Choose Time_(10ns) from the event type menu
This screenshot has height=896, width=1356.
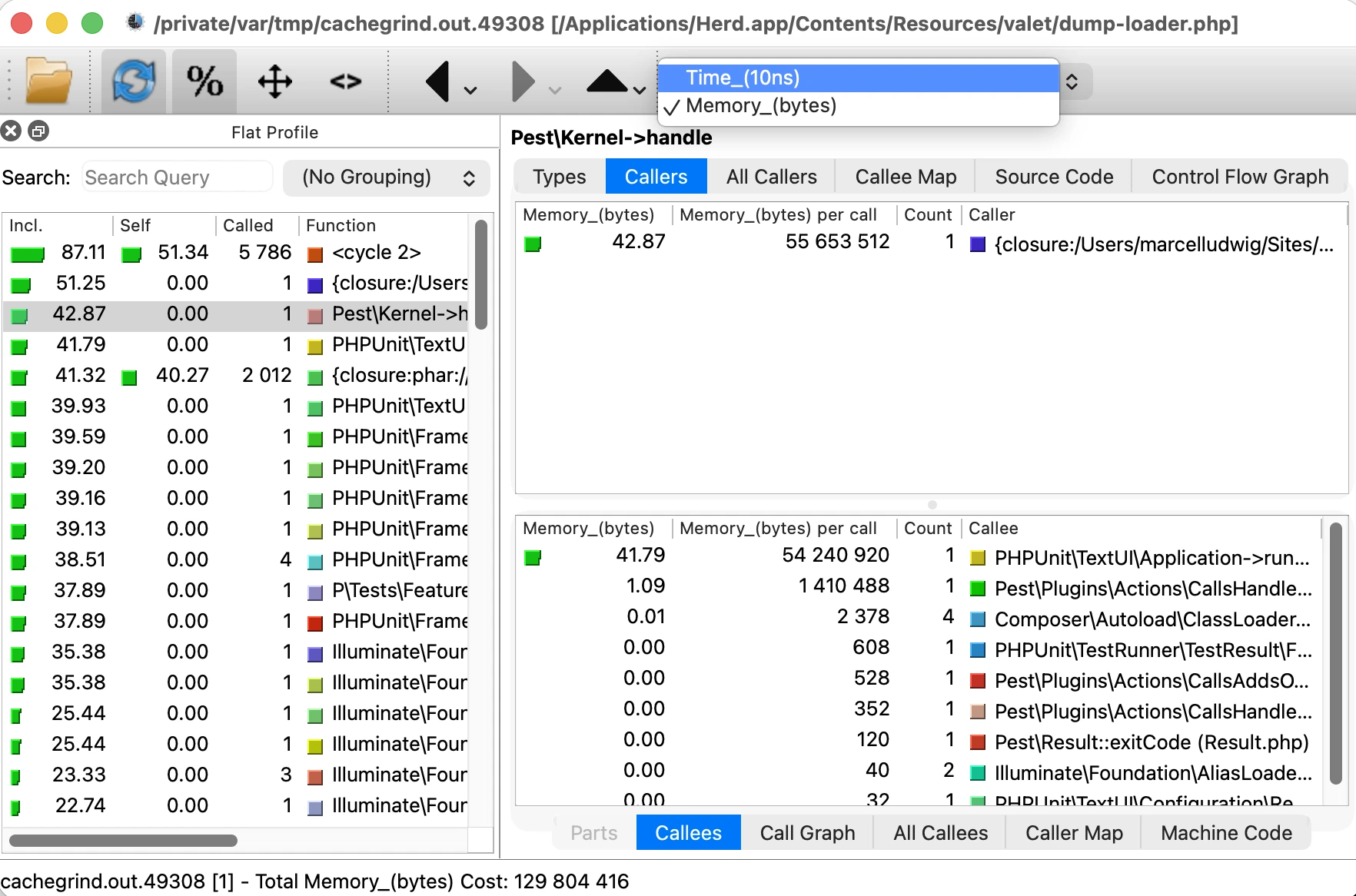pos(859,78)
